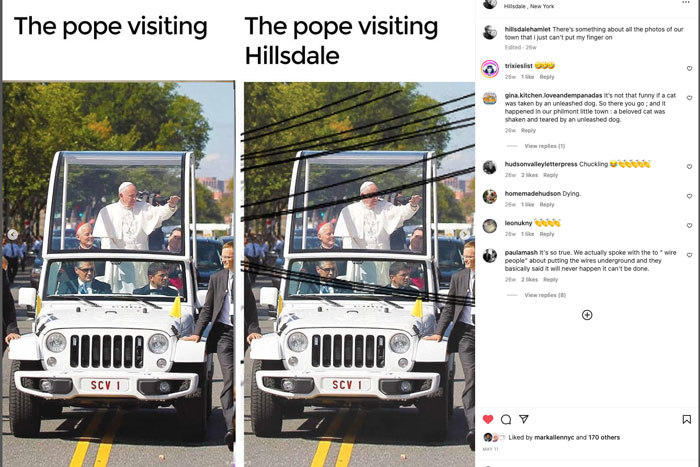Screen dimensions: 700x467
Task: Expand View replies (1) under gina.kitchen comment
Action: pos(545,146)
